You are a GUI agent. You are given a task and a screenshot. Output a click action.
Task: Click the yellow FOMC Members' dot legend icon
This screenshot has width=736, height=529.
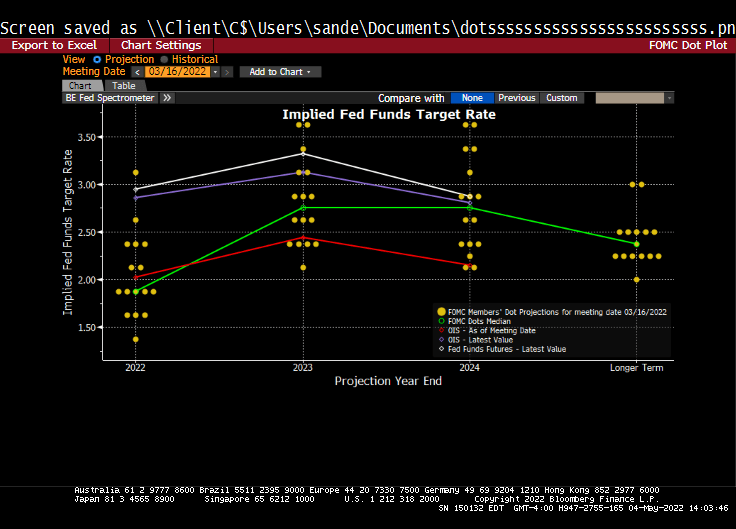(x=441, y=312)
